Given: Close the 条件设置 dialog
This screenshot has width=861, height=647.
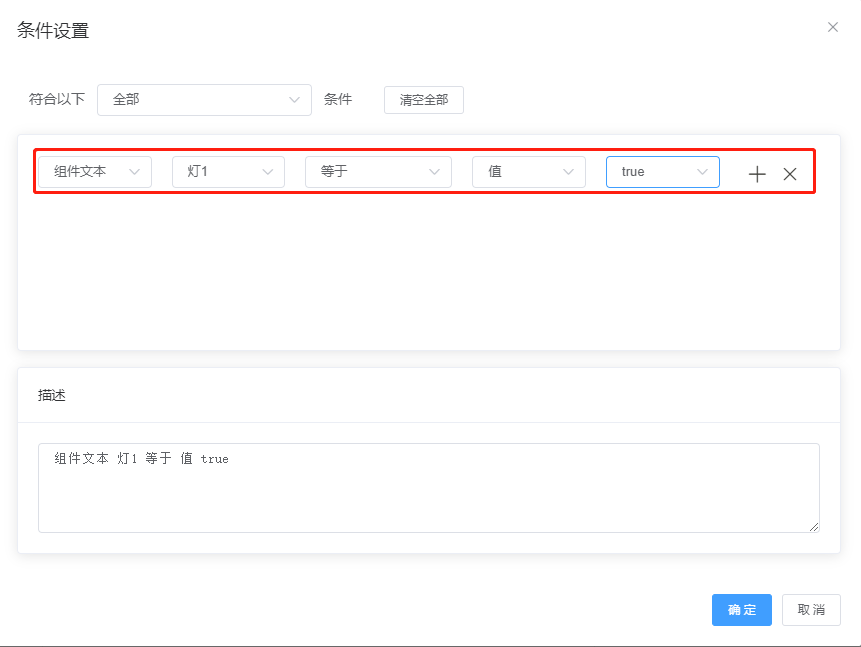Looking at the screenshot, I should 832,27.
